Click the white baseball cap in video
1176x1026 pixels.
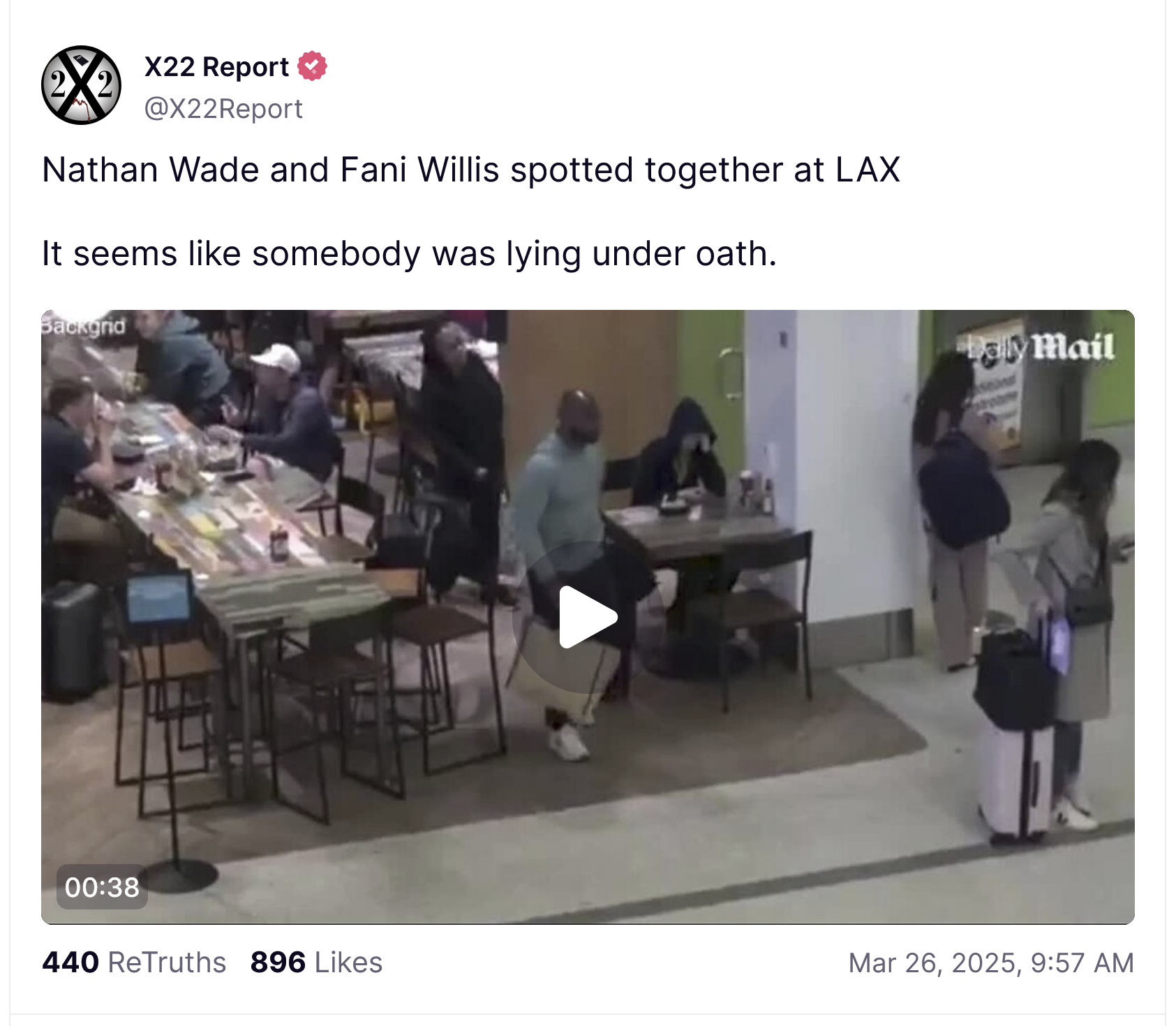276,357
